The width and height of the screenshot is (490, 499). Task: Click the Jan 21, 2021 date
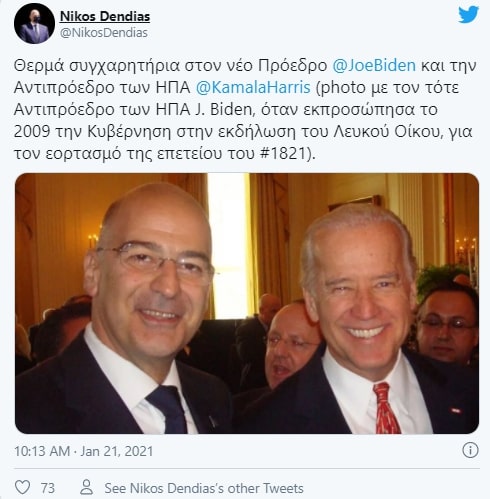pos(117,451)
